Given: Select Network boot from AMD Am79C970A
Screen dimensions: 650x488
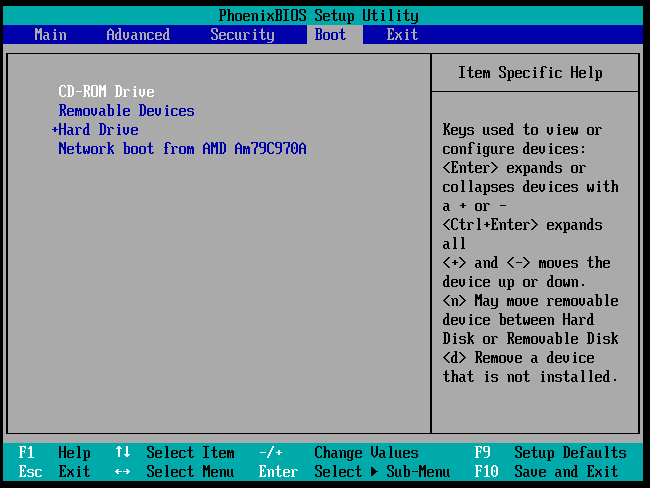Looking at the screenshot, I should point(182,148).
